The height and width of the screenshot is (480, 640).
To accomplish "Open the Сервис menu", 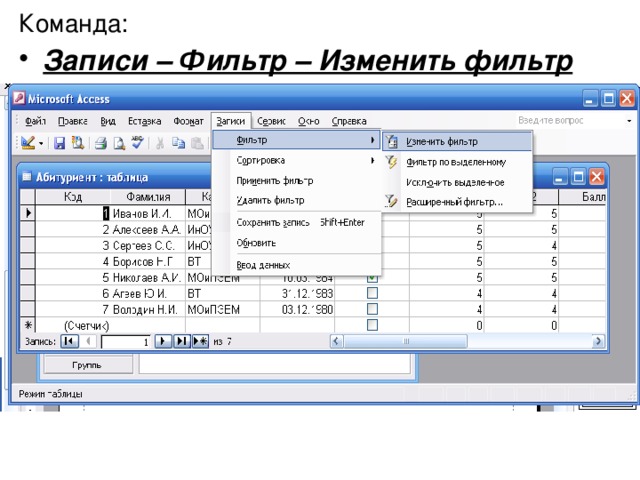I will pyautogui.click(x=271, y=121).
